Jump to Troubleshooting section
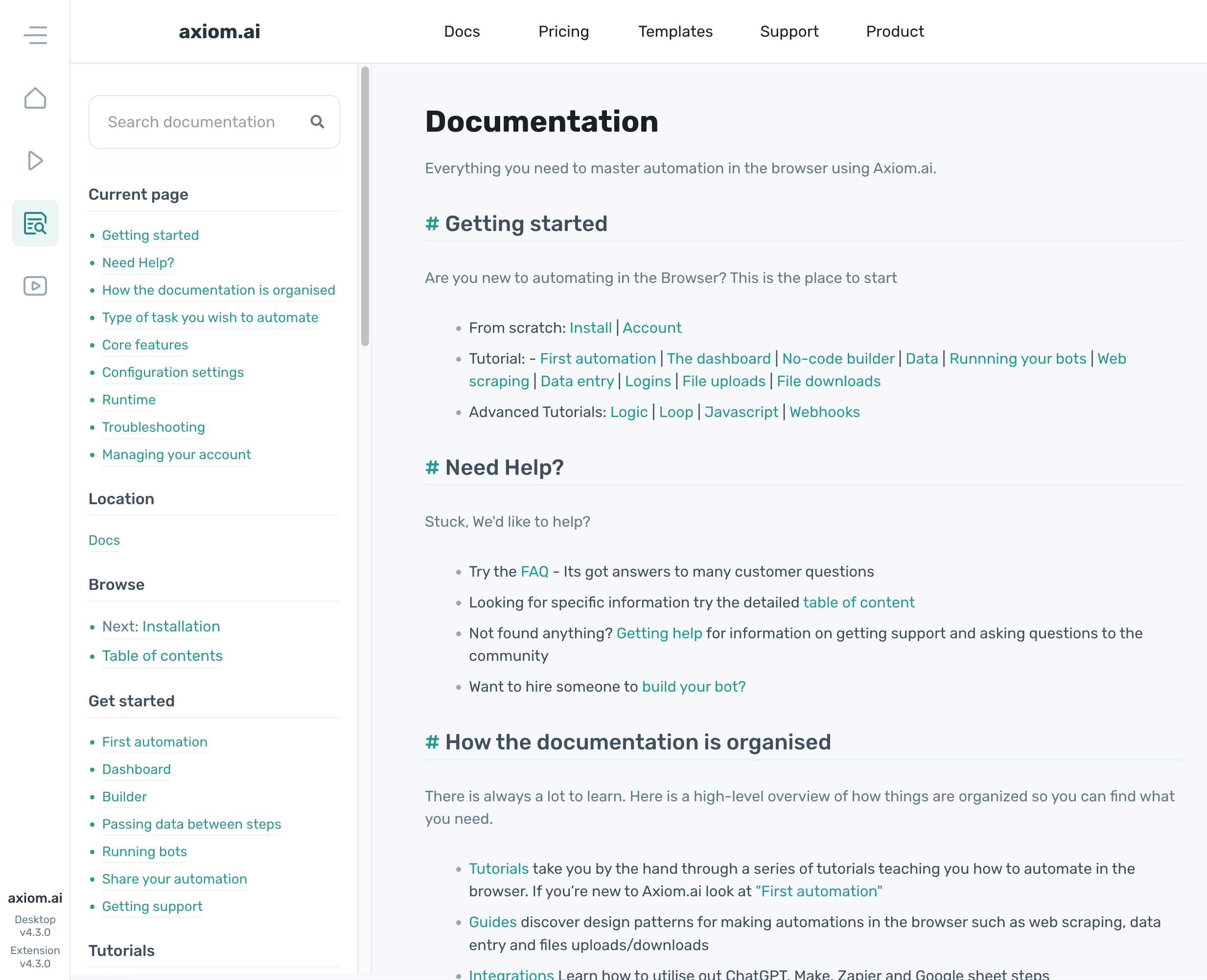Screen dimensions: 1207x980 [x=154, y=427]
